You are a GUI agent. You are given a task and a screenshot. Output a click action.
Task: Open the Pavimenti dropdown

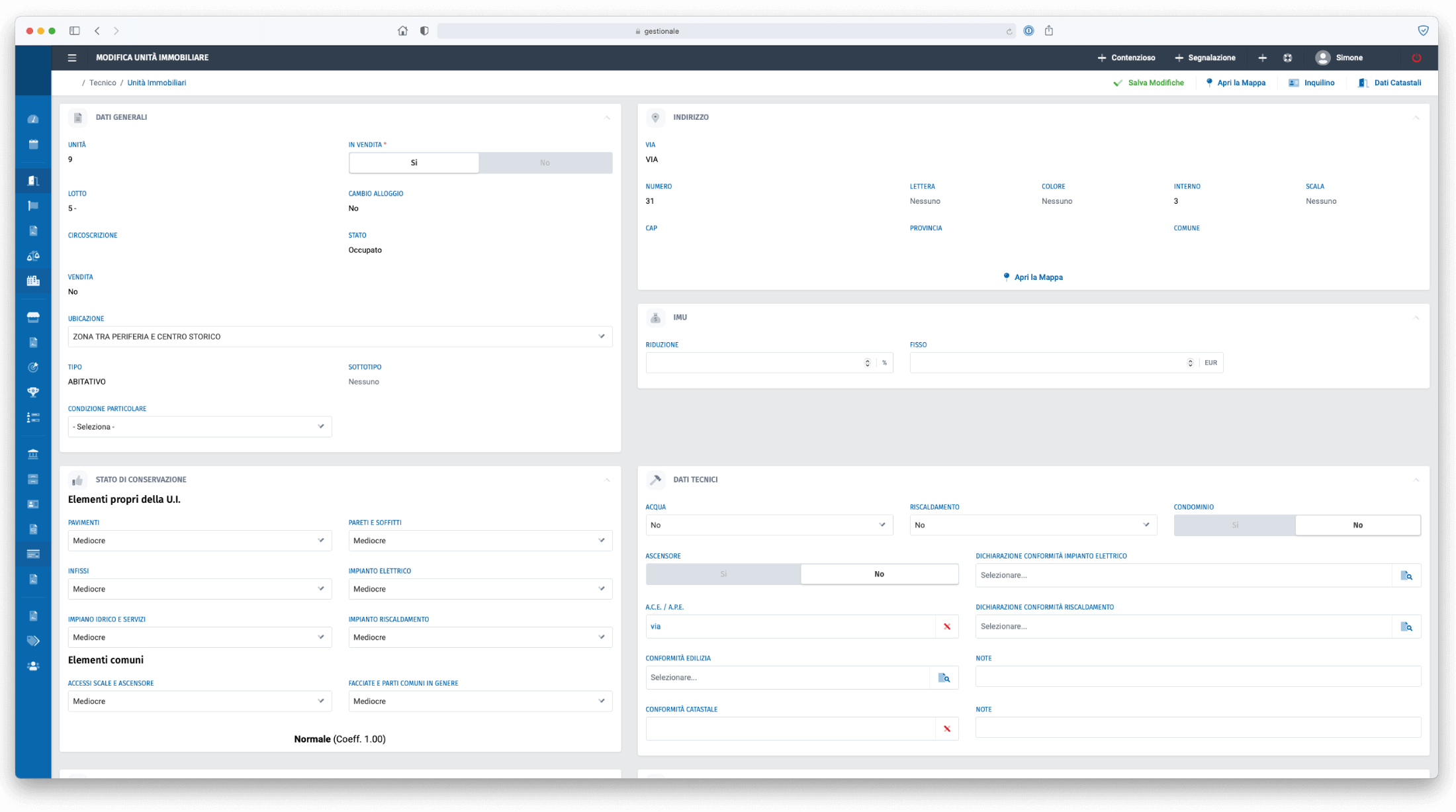click(x=199, y=540)
